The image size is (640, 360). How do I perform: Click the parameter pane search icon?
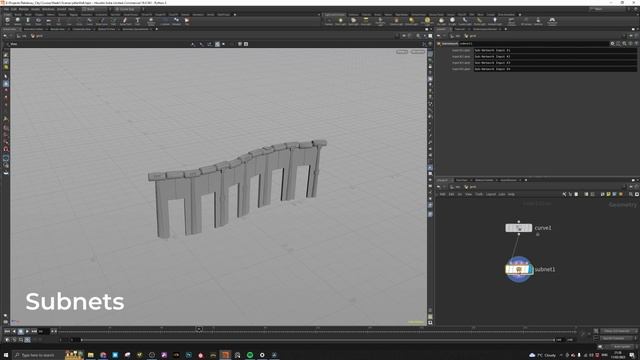pyautogui.click(x=624, y=43)
